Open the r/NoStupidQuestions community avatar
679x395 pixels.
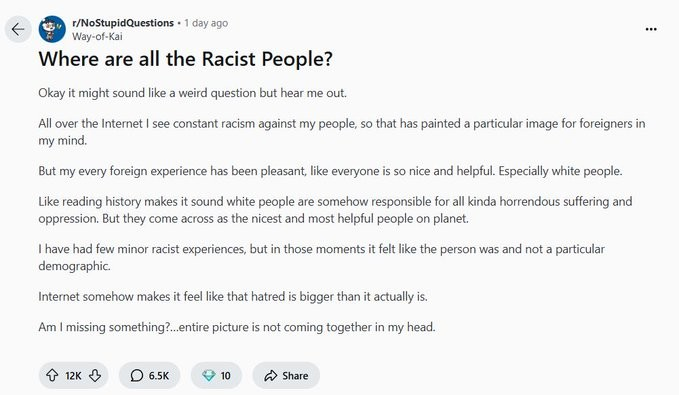[x=52, y=29]
